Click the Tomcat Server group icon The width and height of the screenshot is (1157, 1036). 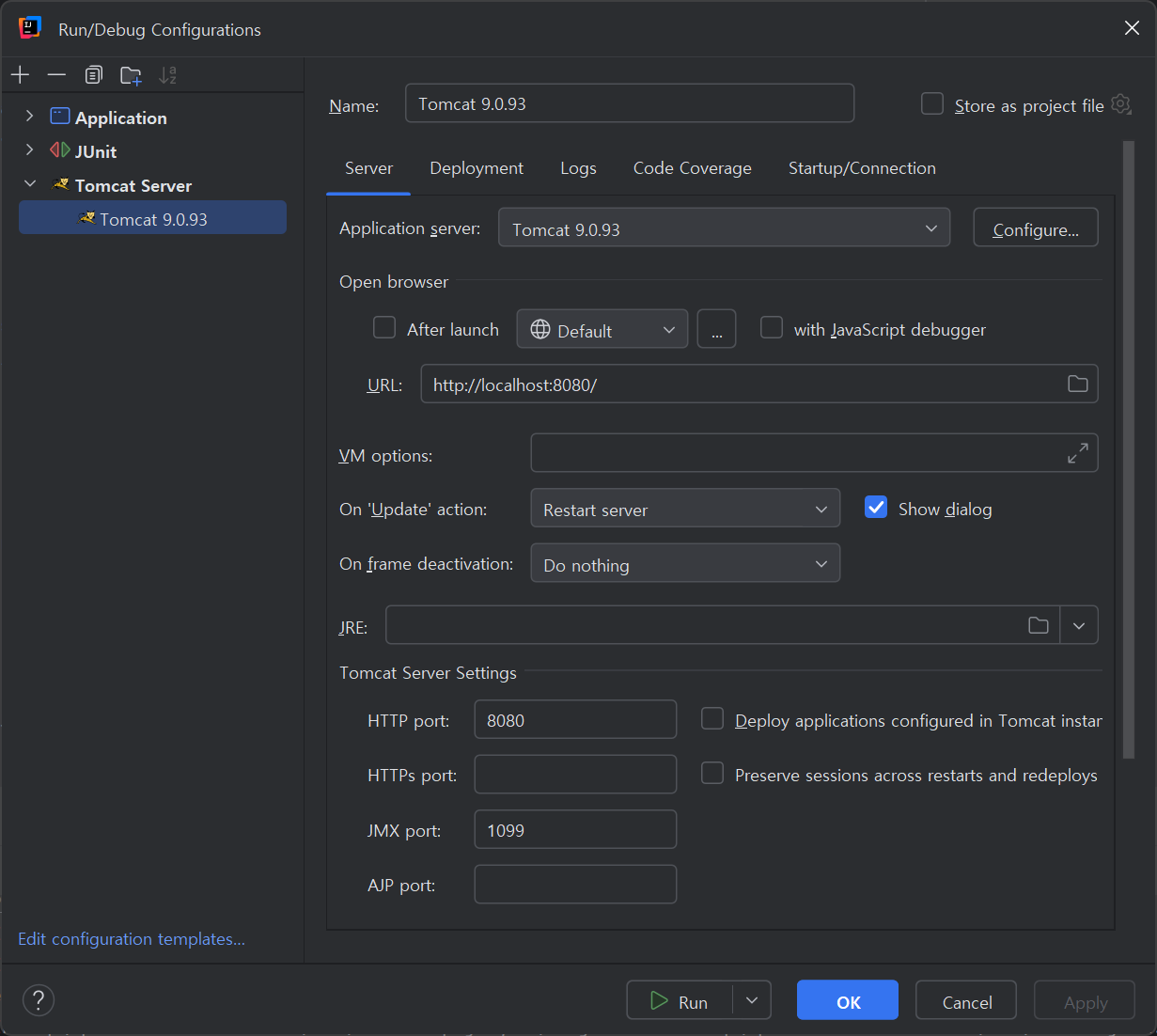61,184
